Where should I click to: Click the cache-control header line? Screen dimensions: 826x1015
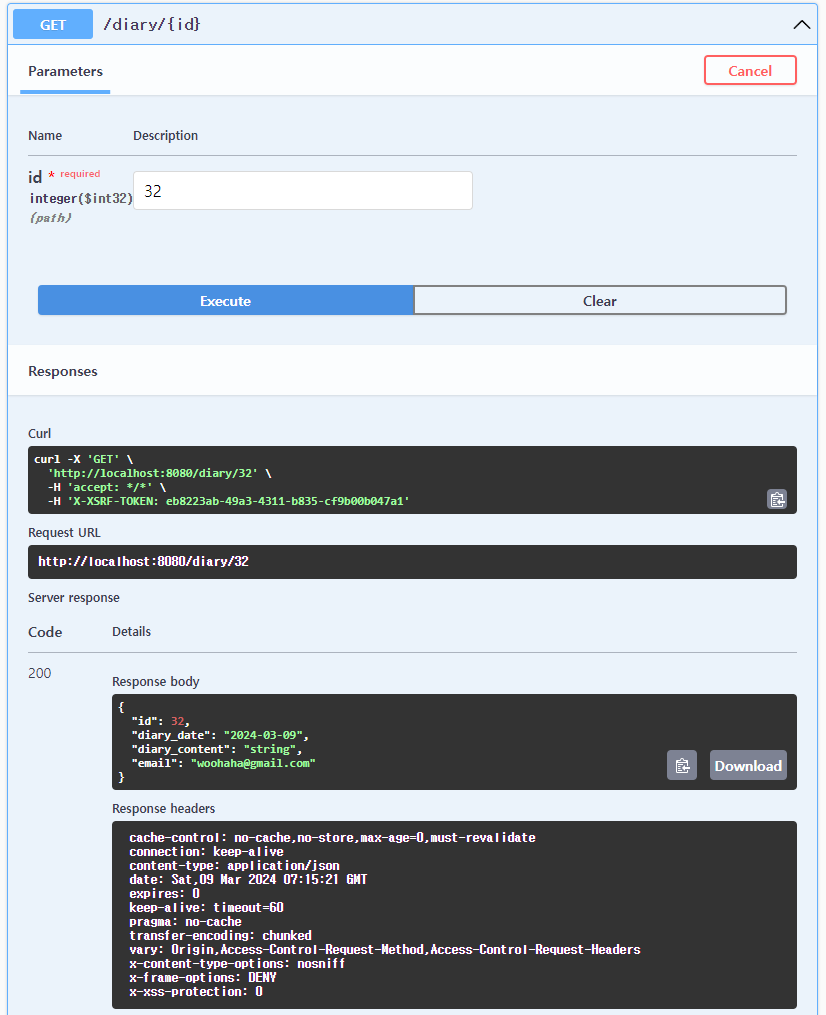click(x=332, y=838)
